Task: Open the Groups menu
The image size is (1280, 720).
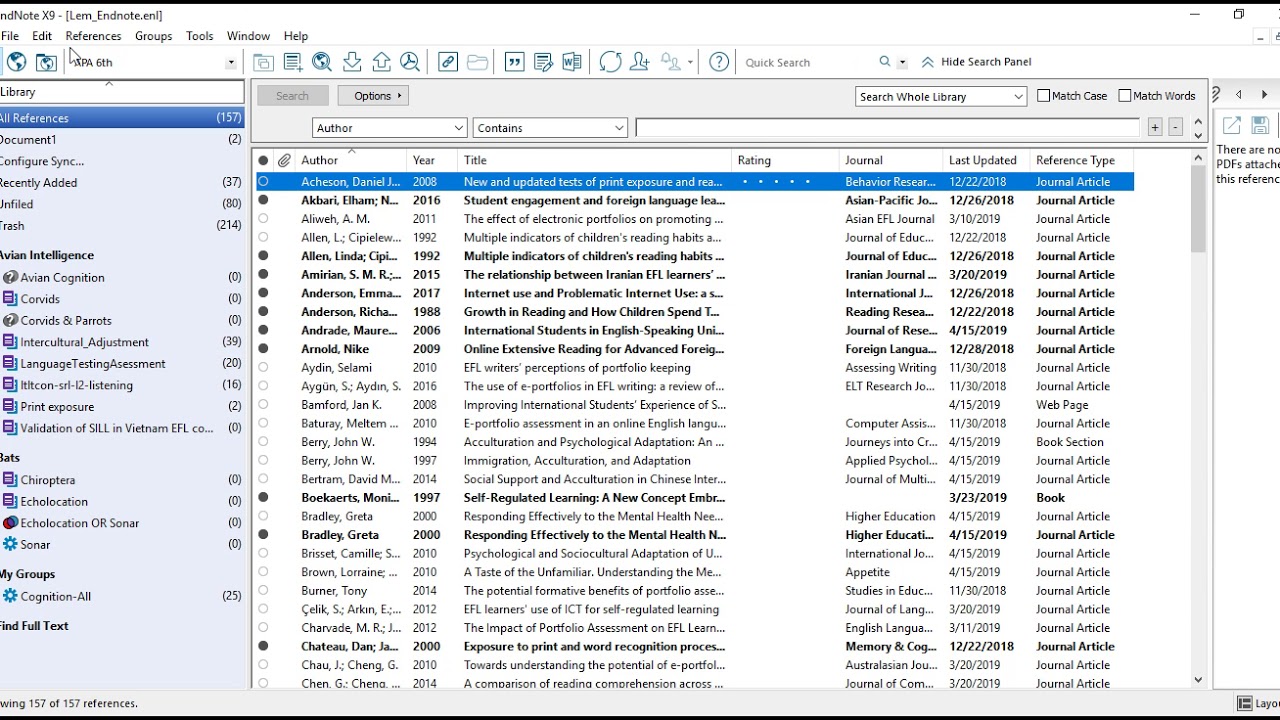Action: [x=153, y=36]
